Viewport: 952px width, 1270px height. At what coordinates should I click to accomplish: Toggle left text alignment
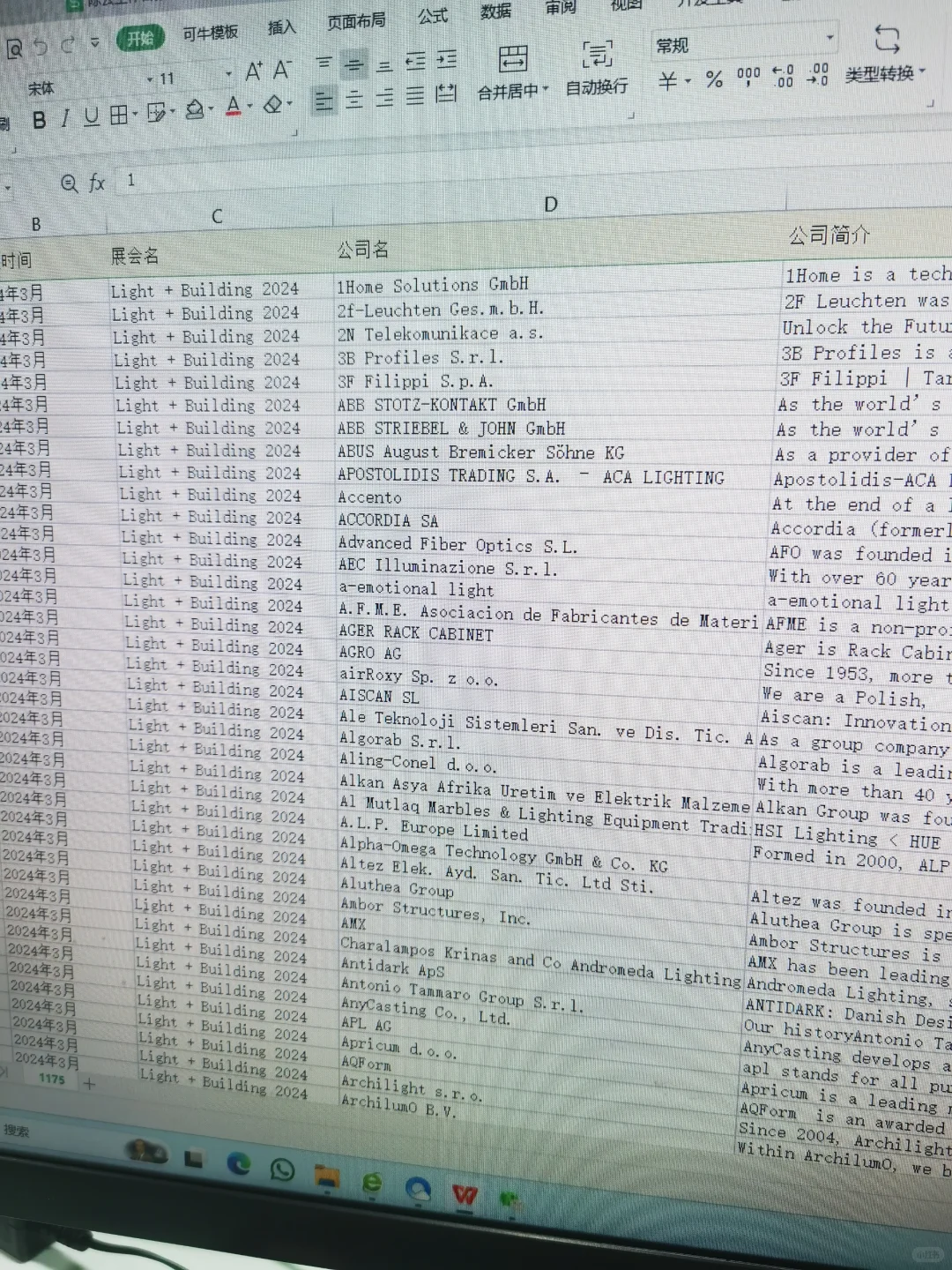tap(324, 102)
